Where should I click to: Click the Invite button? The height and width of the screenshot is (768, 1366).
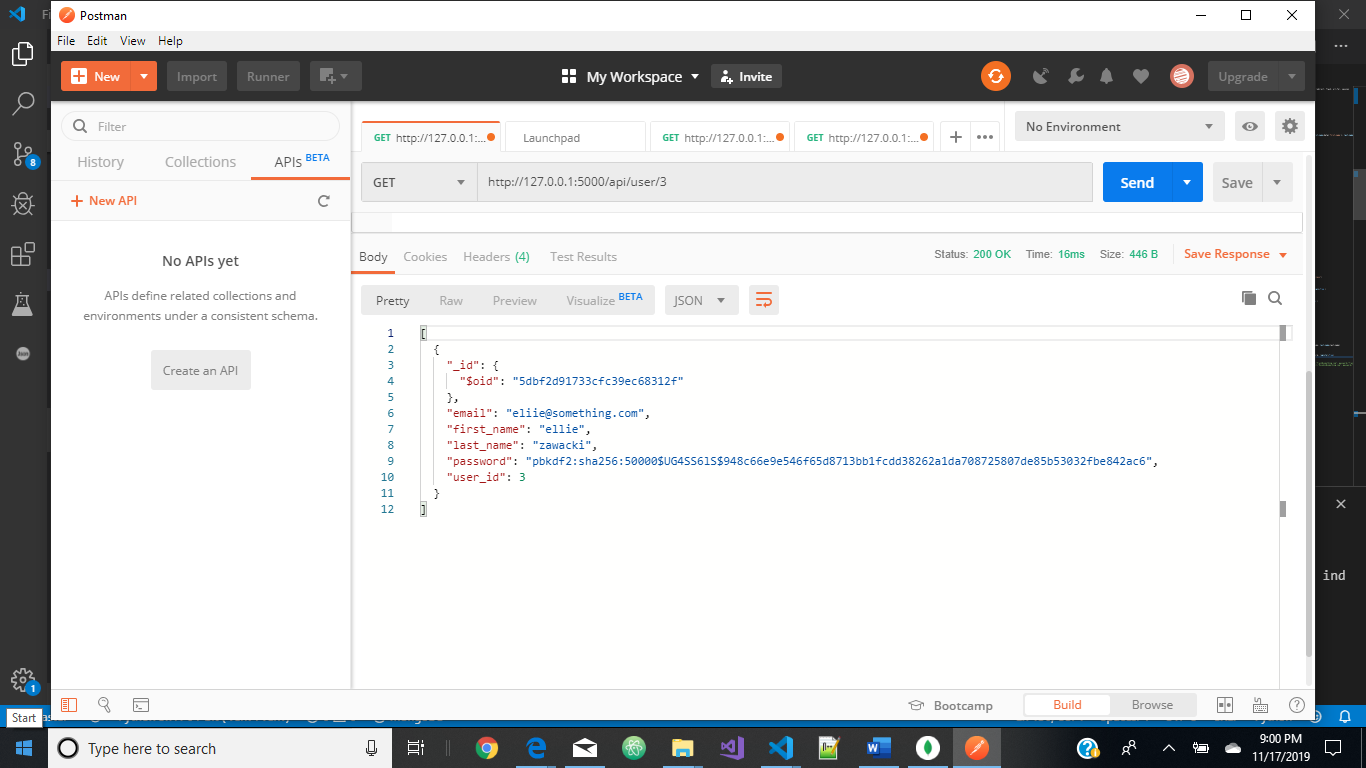(x=746, y=76)
